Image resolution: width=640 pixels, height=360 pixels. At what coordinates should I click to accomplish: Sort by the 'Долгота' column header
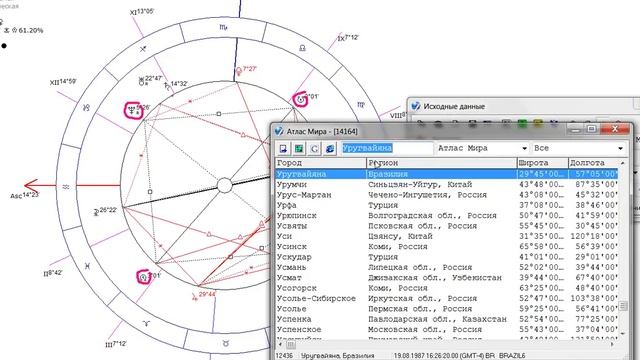click(593, 163)
